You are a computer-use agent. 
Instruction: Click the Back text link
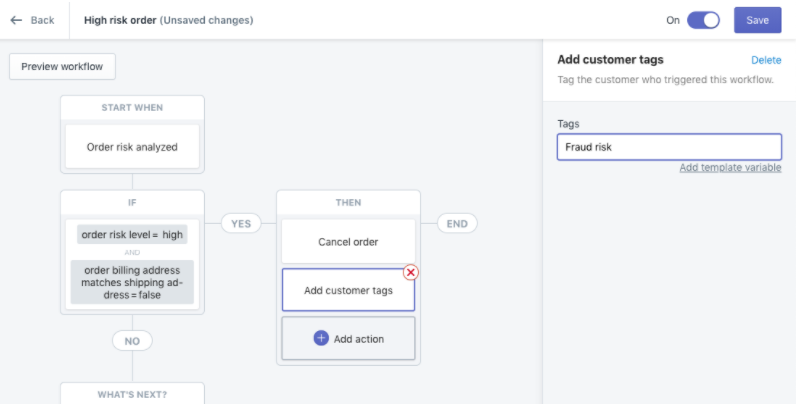[42, 20]
